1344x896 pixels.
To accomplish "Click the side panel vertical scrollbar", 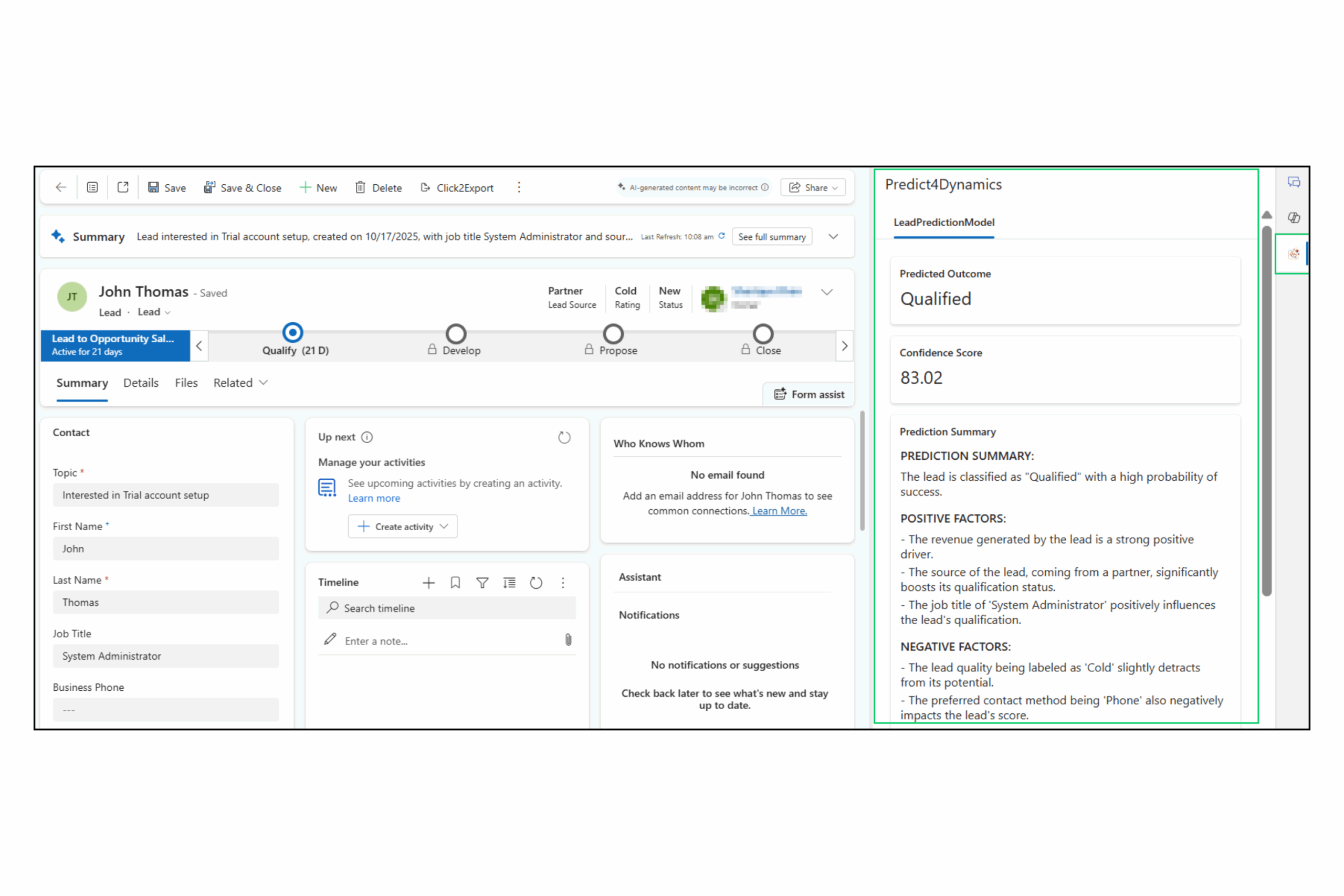I will pos(1266,412).
